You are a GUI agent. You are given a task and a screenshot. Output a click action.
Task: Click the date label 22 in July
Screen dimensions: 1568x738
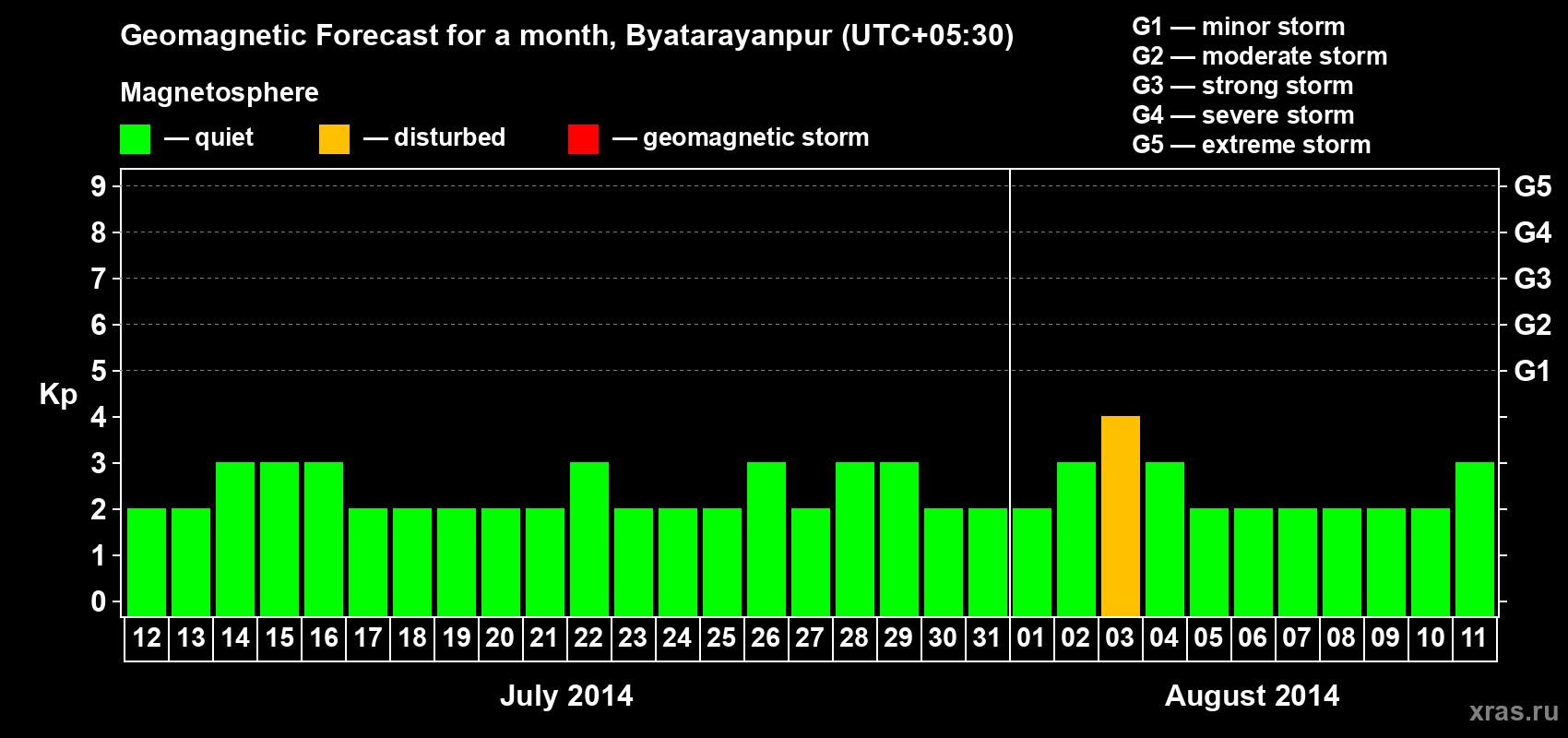click(588, 637)
